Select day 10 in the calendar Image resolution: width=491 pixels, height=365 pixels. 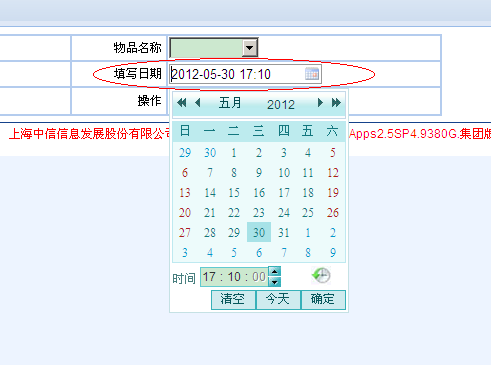tap(283, 172)
